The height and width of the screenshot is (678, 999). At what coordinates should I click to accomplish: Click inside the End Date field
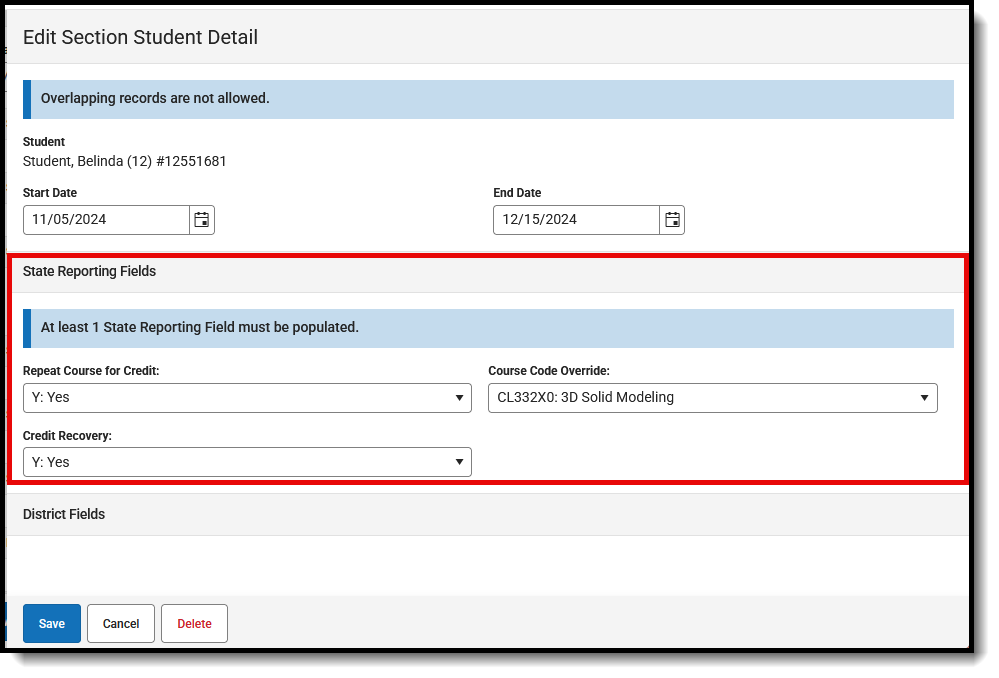pos(570,219)
